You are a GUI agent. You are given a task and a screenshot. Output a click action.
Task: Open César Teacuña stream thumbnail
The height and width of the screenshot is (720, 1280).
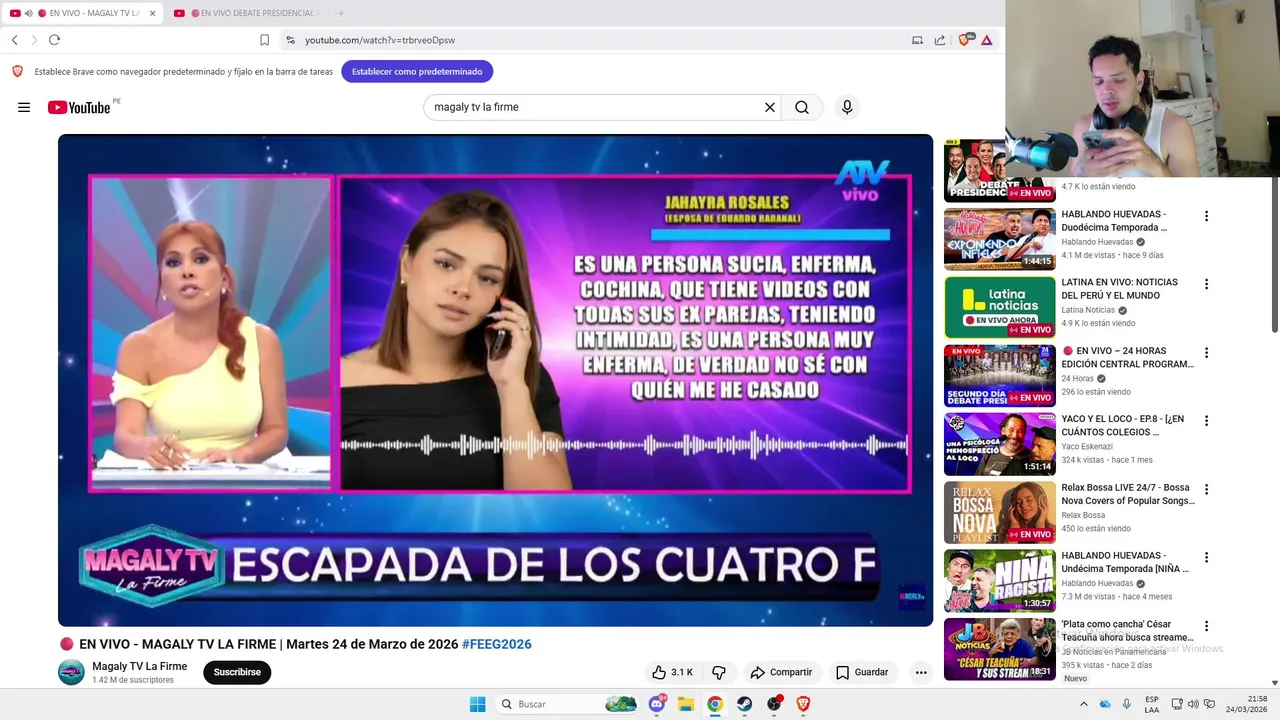(x=999, y=649)
